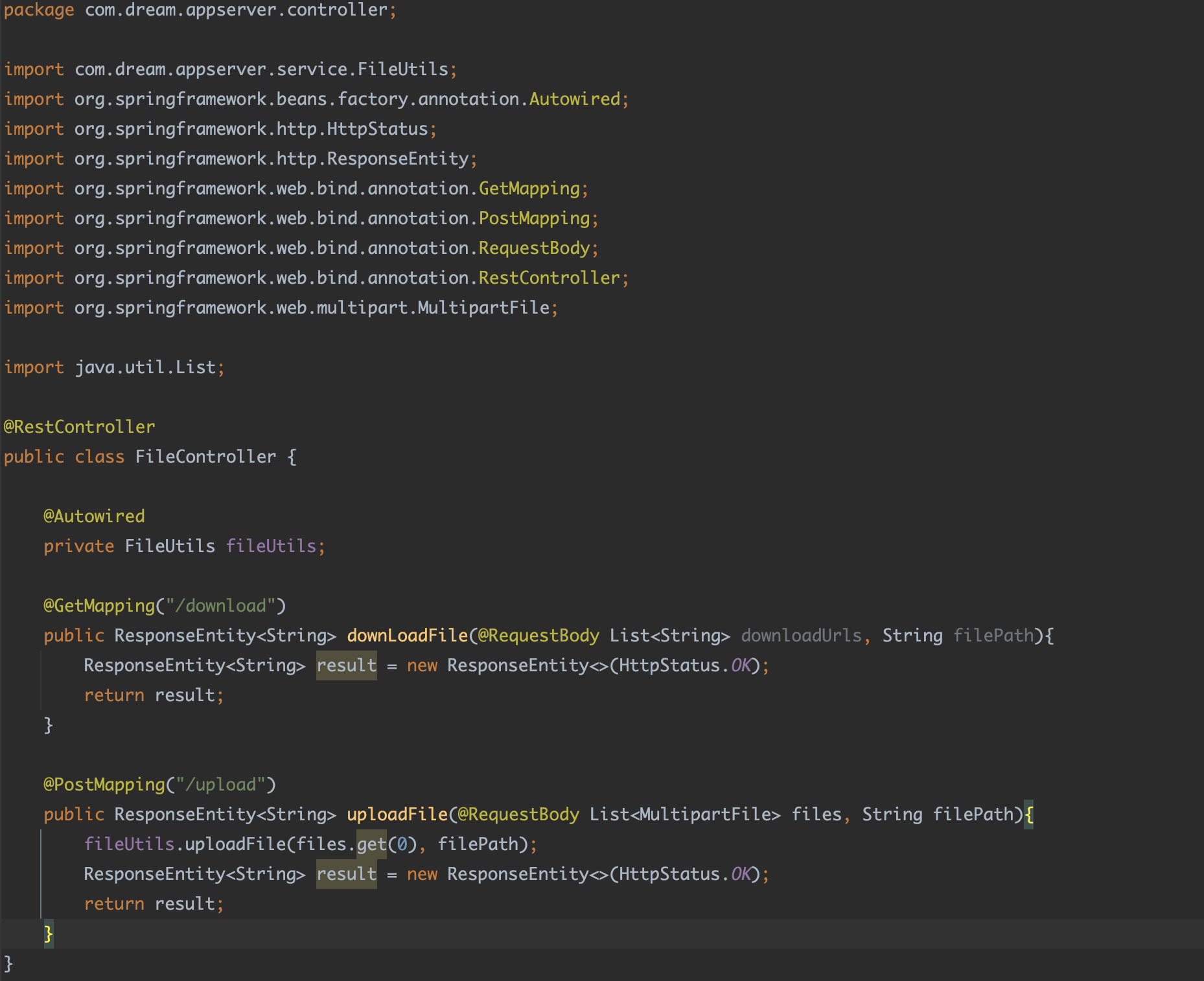Click the "class" keyword in class declaration
1204x981 pixels.
coord(99,457)
